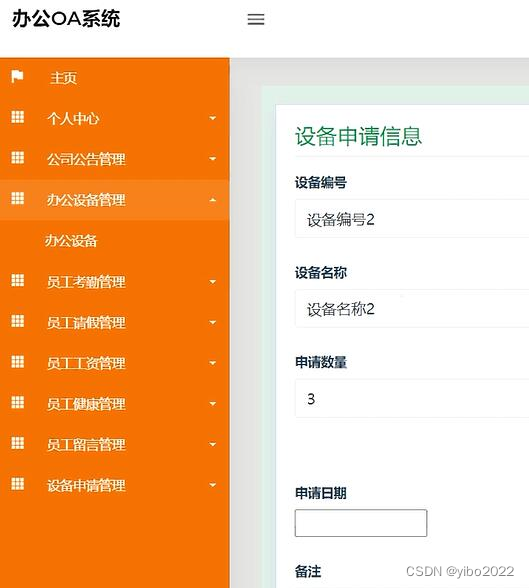Expand 员工留言管理 using its arrow

(213, 444)
